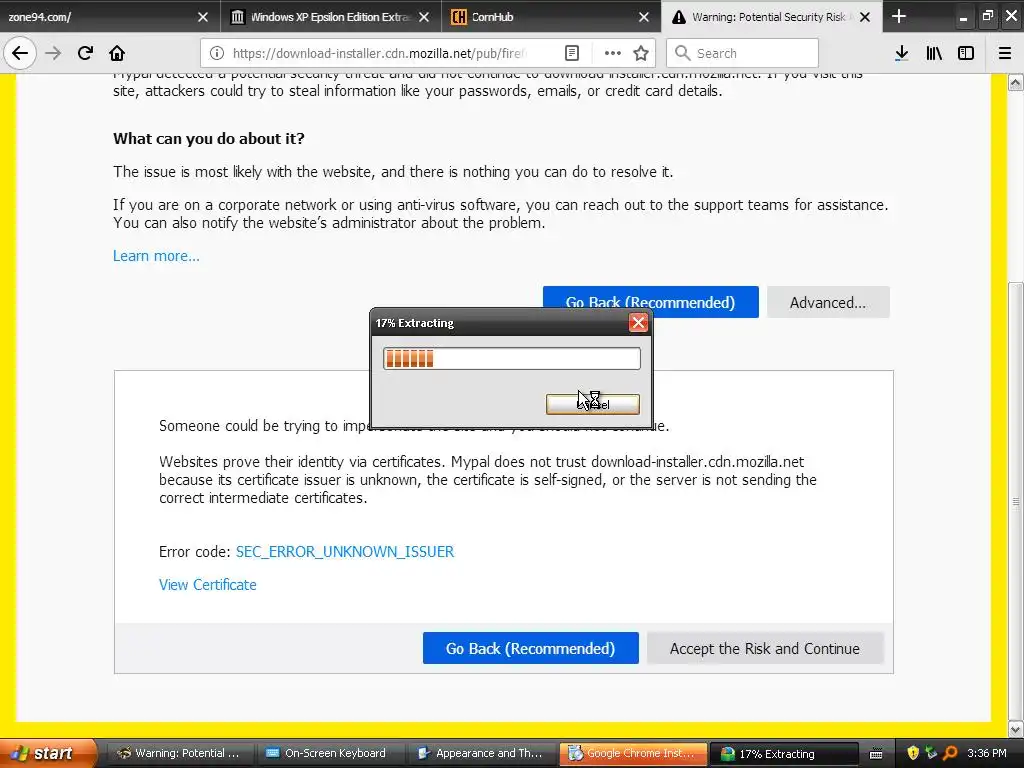Open the library icon
The width and height of the screenshot is (1024, 768).
tap(934, 53)
